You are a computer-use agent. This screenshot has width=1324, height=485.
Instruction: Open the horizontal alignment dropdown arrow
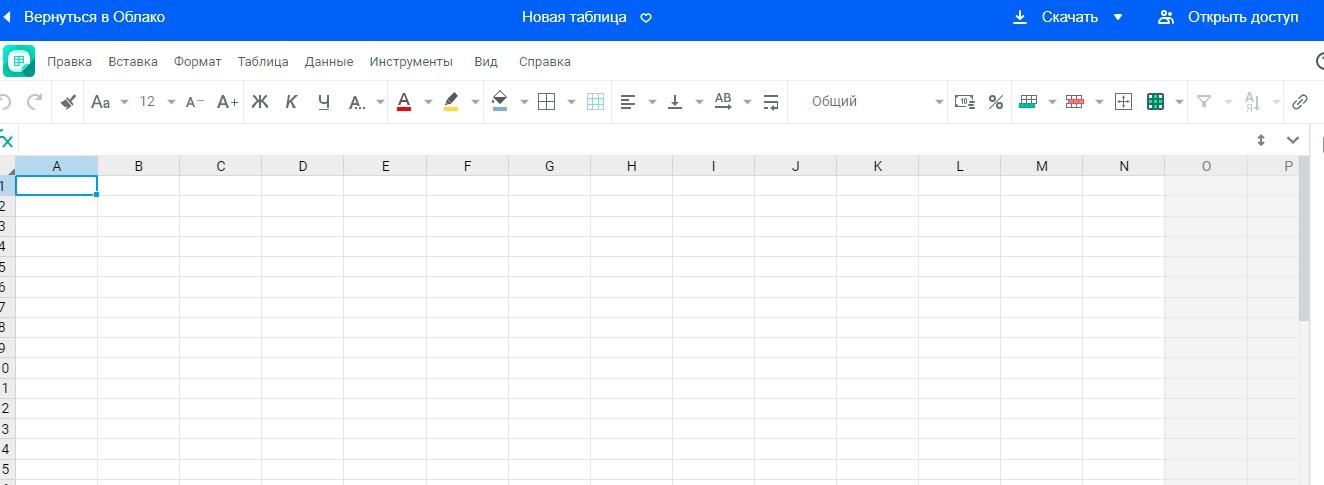pyautogui.click(x=652, y=102)
